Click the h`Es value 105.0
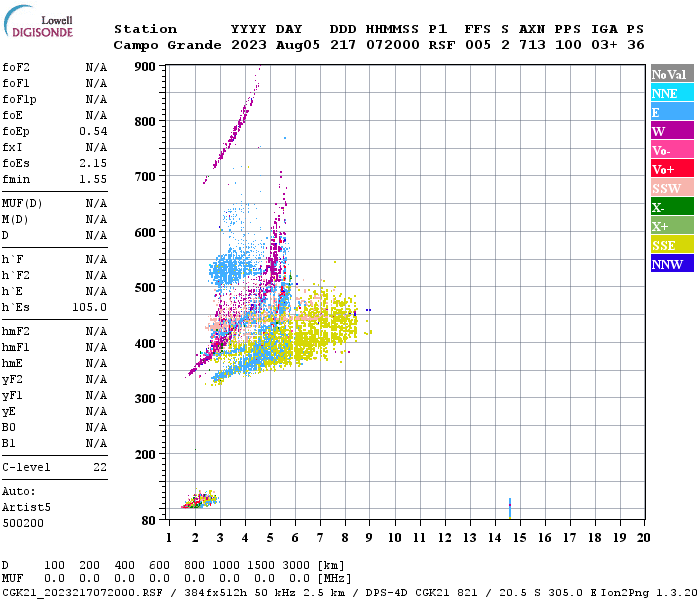Image resolution: width=700 pixels, height=600 pixels. point(89,308)
